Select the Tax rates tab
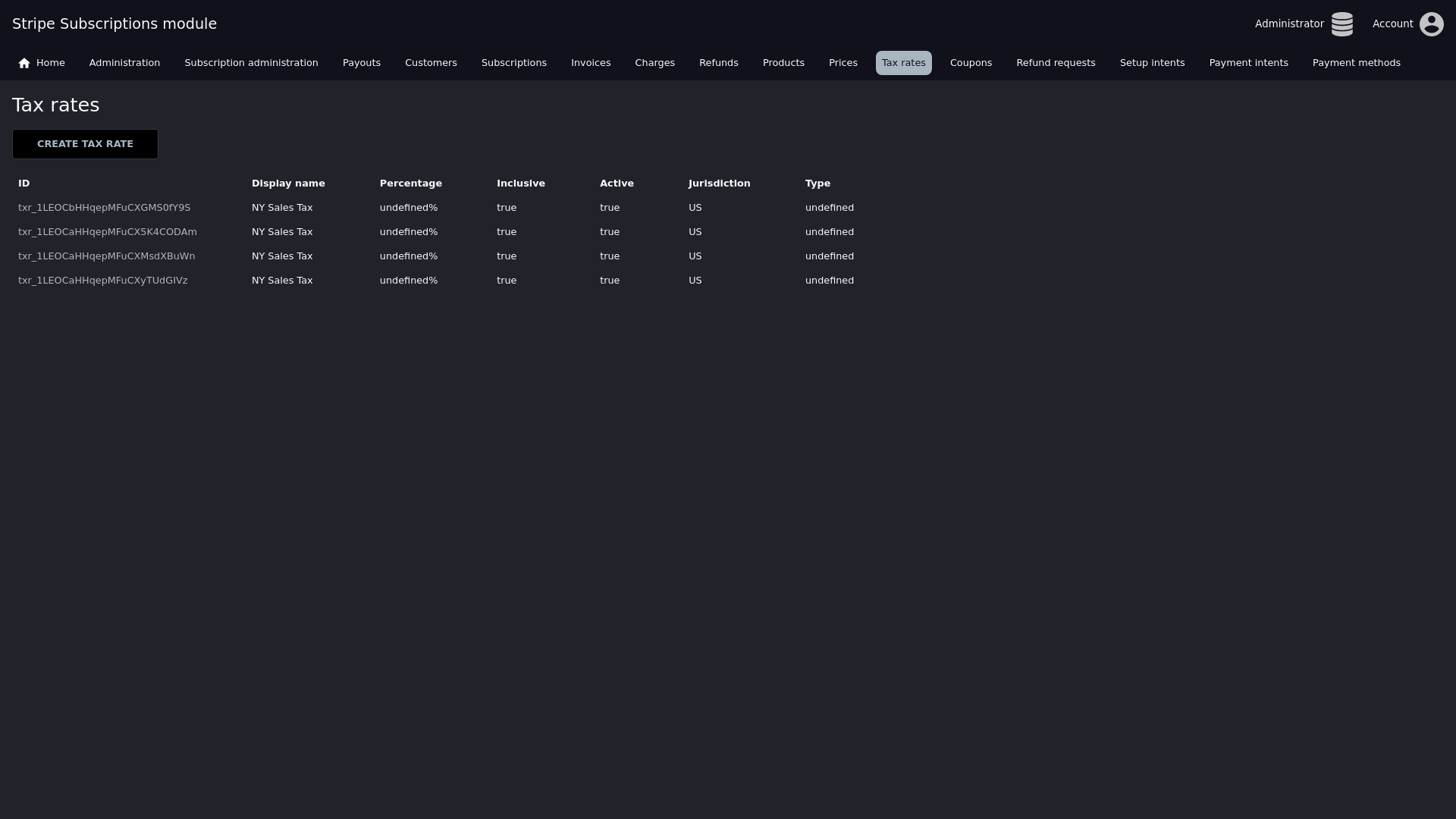 coord(903,63)
